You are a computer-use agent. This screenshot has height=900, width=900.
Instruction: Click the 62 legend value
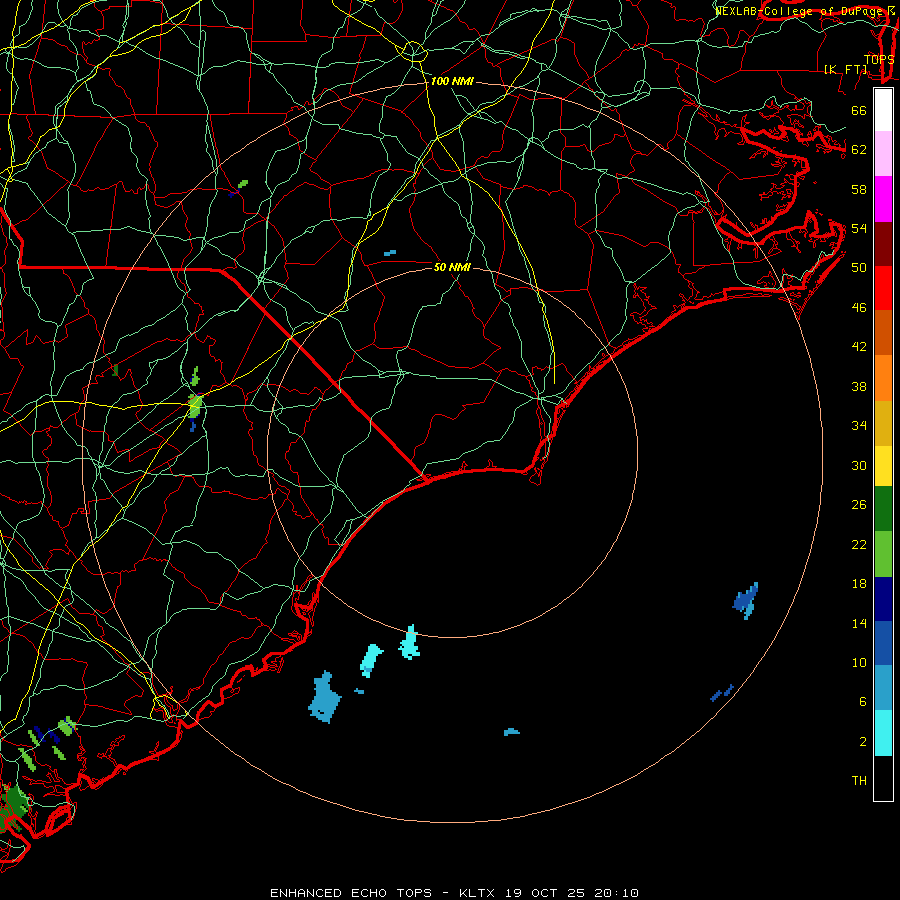point(859,149)
